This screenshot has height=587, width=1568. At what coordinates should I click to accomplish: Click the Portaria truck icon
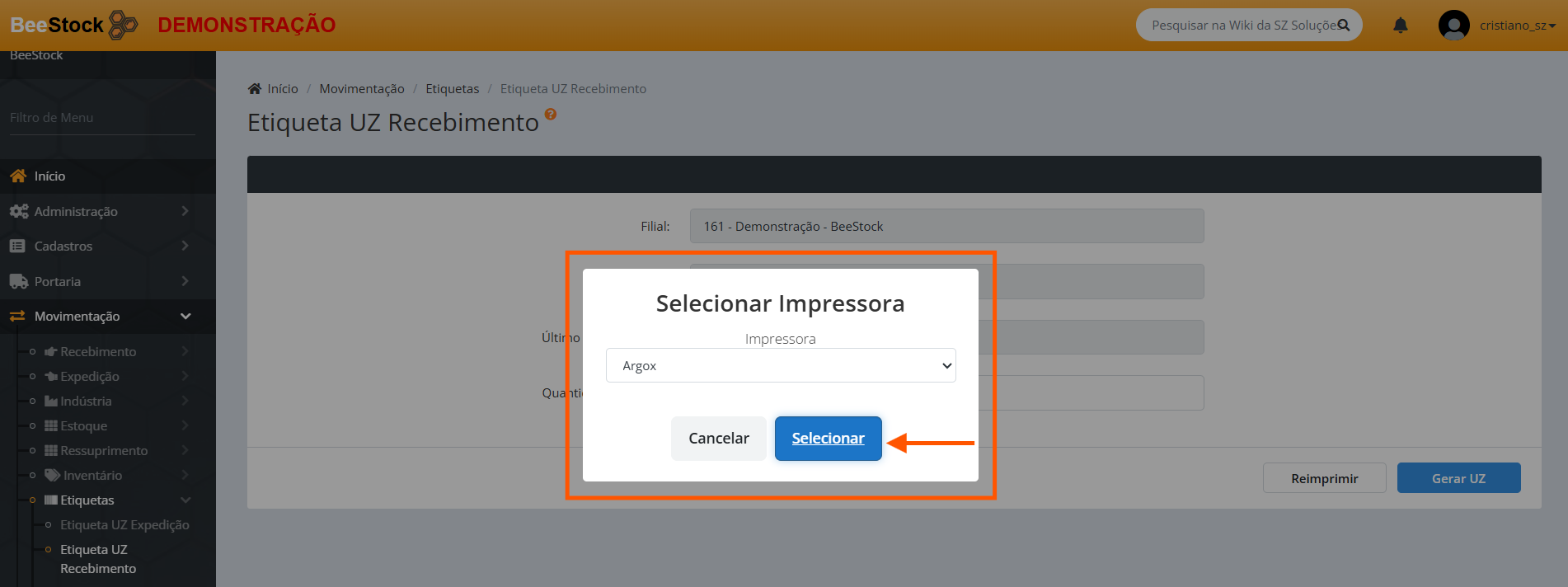tap(18, 282)
